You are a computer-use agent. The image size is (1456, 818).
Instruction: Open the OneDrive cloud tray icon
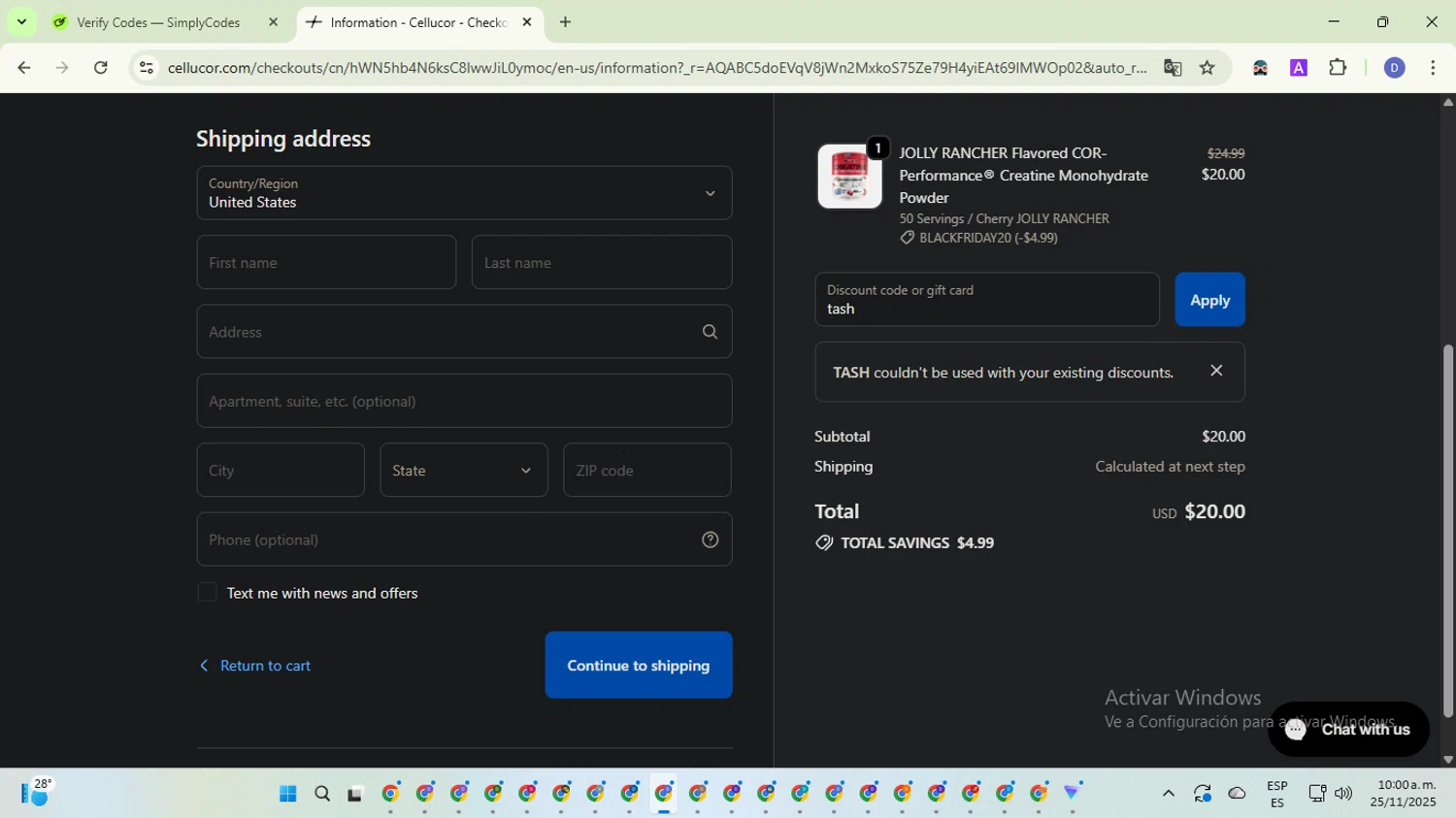(1237, 794)
